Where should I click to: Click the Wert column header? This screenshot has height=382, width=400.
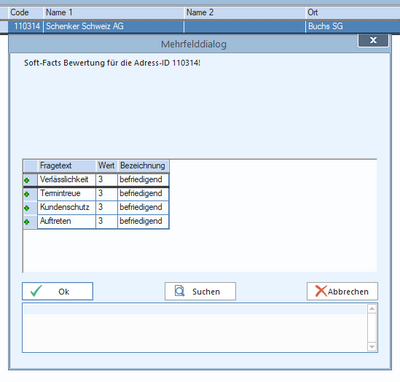[x=107, y=166]
